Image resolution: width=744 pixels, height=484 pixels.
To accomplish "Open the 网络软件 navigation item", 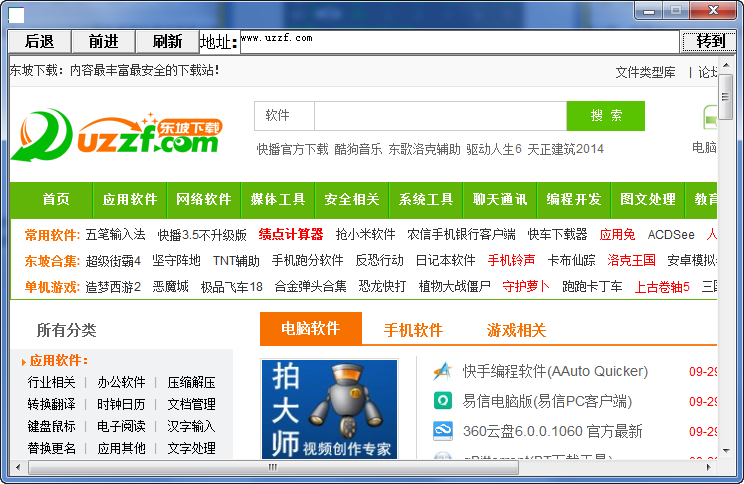I will [204, 199].
